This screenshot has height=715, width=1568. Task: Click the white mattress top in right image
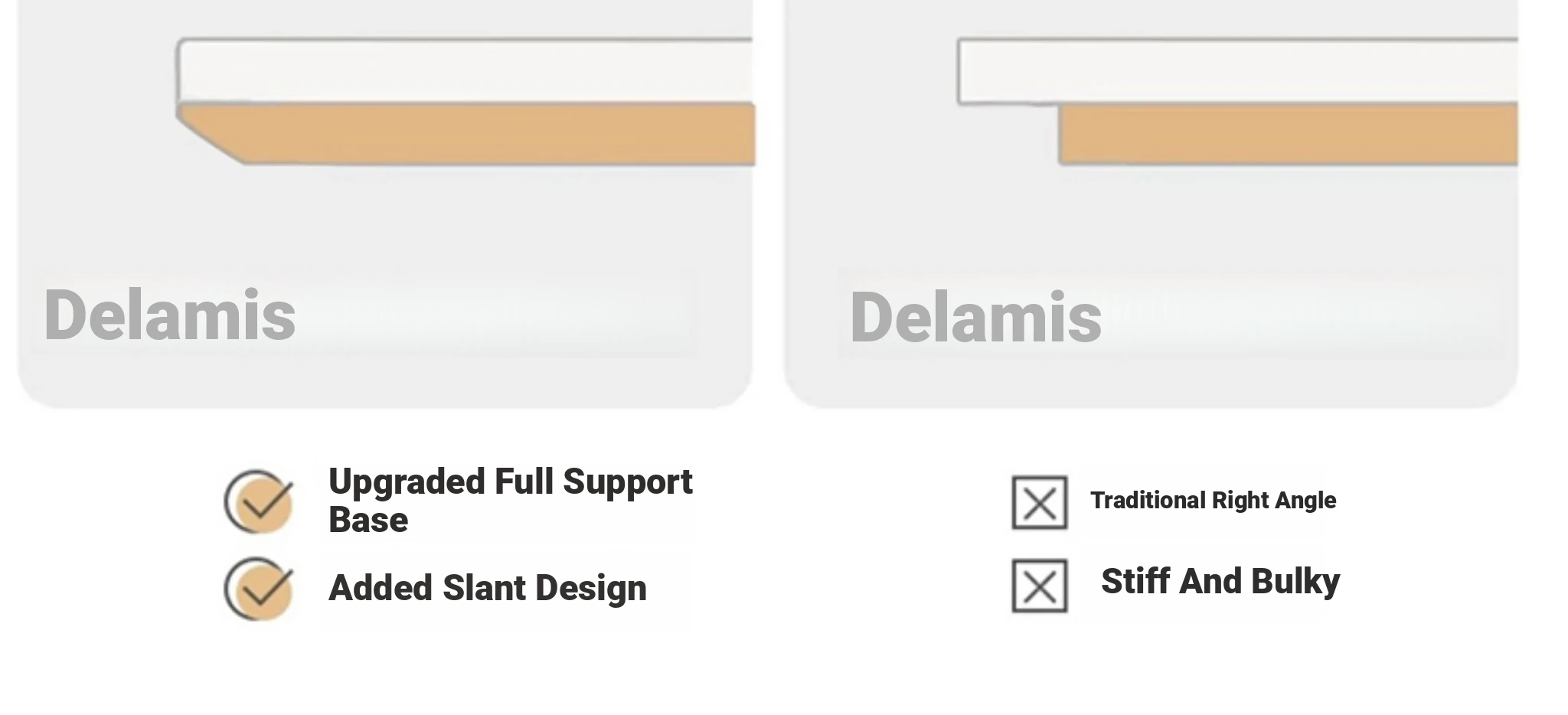click(1237, 71)
